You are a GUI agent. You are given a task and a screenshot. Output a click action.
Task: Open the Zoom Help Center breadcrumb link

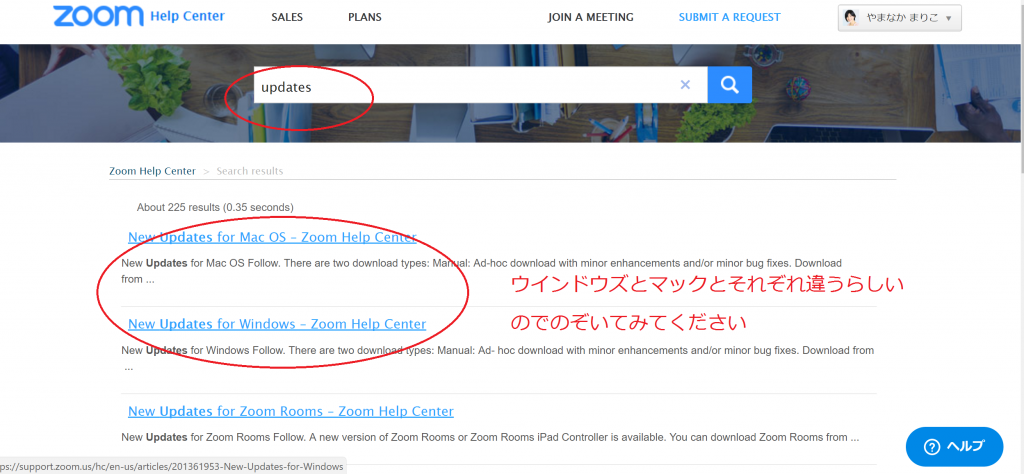tap(152, 171)
